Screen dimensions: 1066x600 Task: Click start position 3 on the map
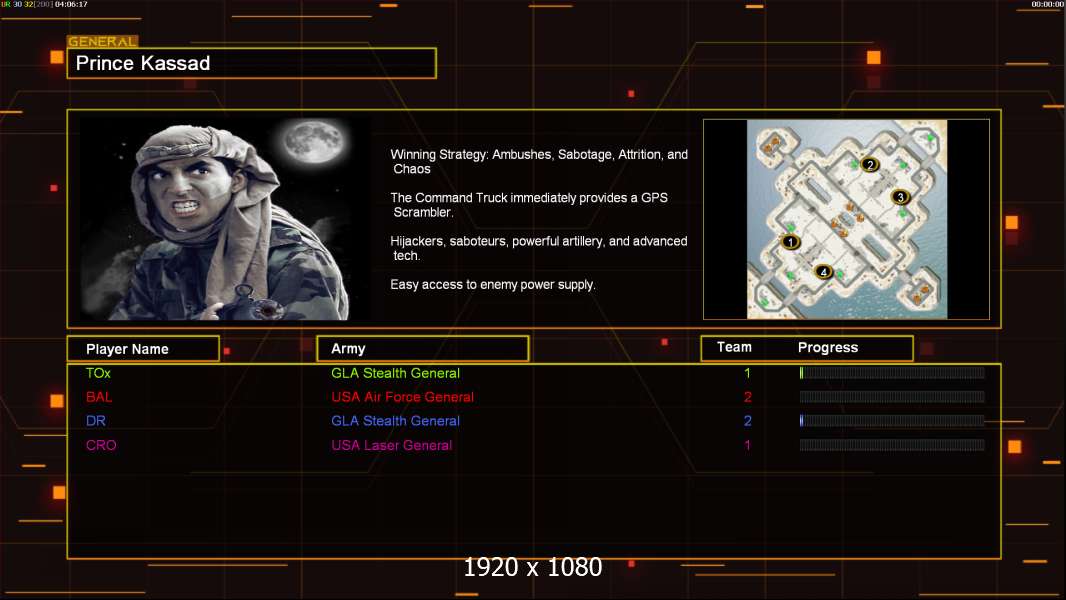point(900,197)
